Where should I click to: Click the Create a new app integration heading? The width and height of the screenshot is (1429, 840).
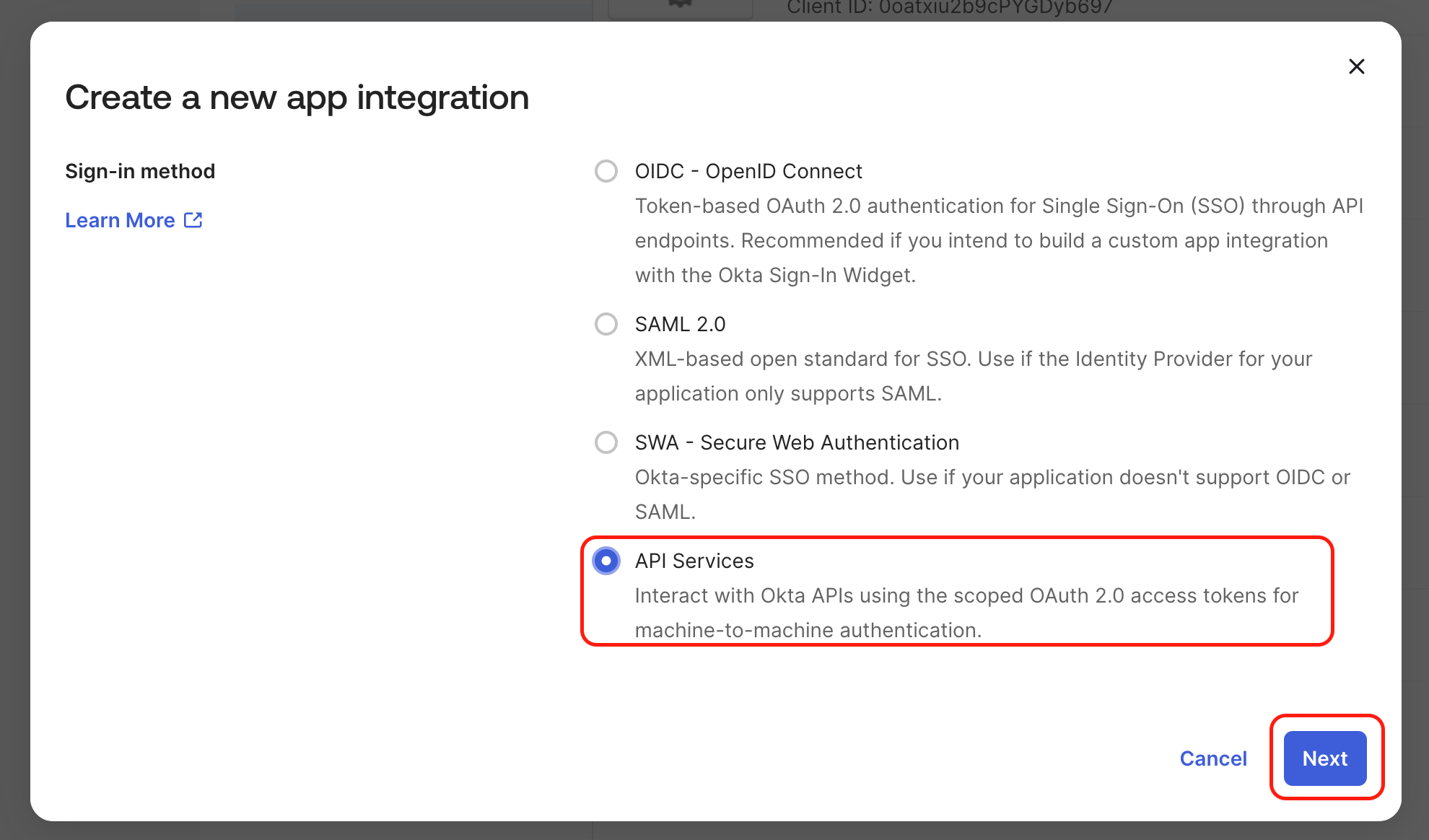[x=297, y=97]
